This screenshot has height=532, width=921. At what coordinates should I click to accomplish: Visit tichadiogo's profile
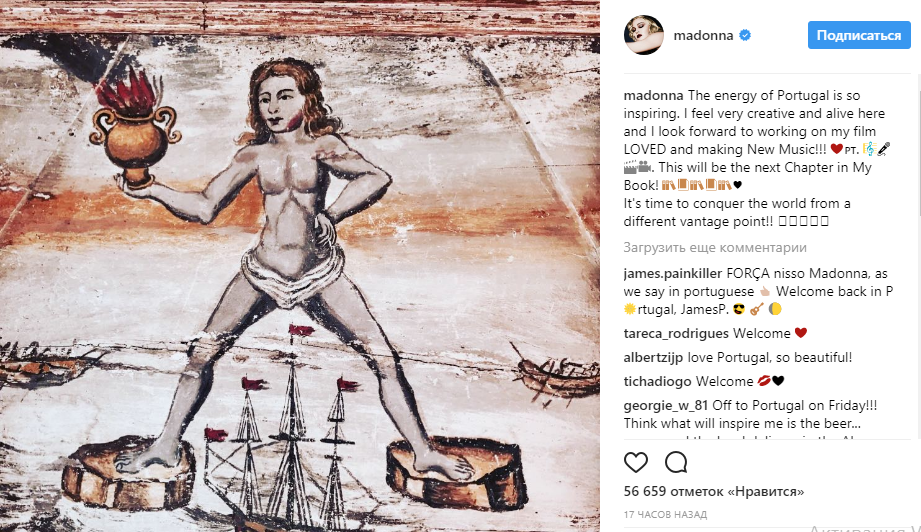657,382
